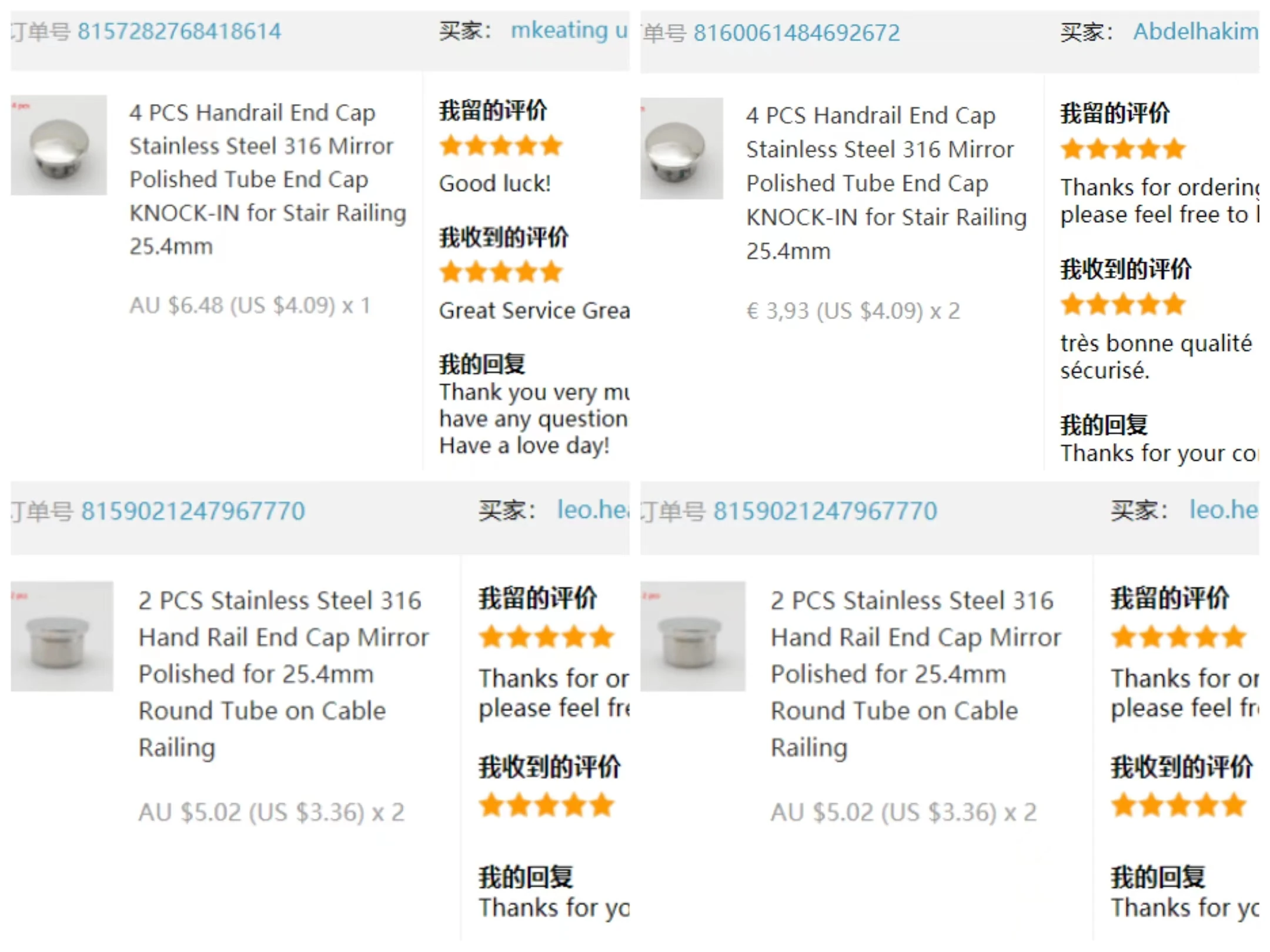Open order number 8160061484692672
1270x952 pixels.
coord(796,33)
